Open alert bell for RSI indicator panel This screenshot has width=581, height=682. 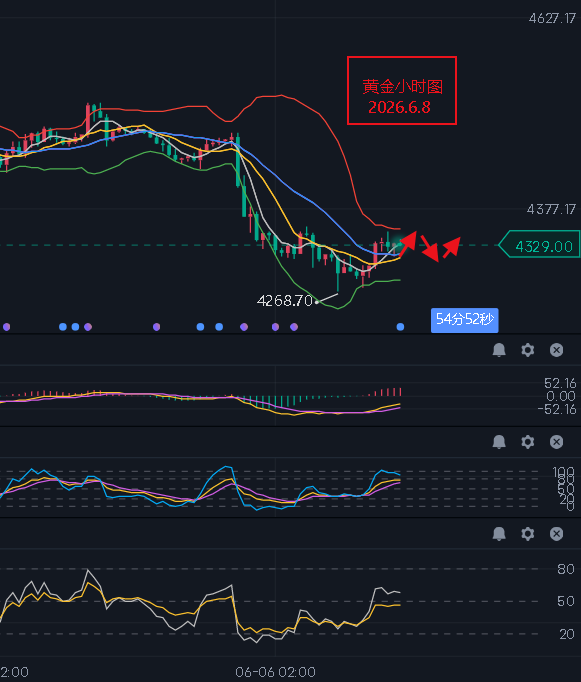[x=499, y=534]
